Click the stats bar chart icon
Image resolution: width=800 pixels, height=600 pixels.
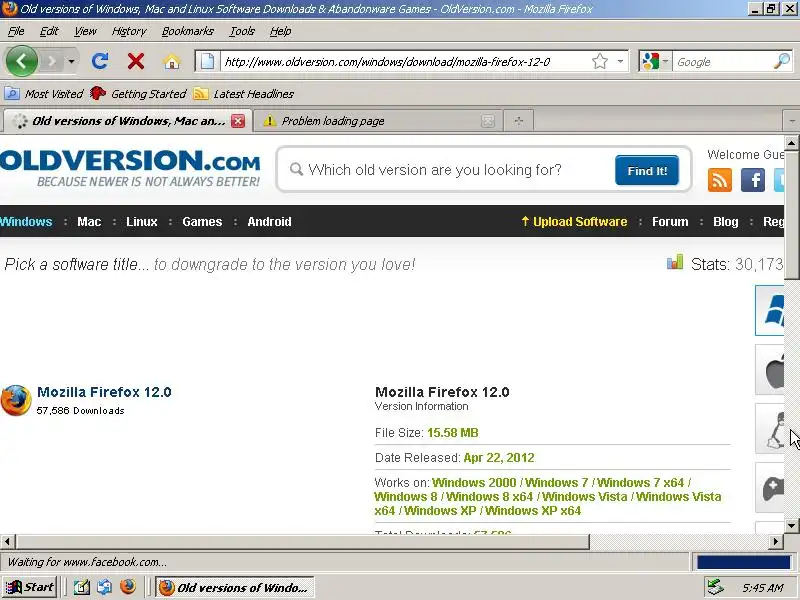674,262
